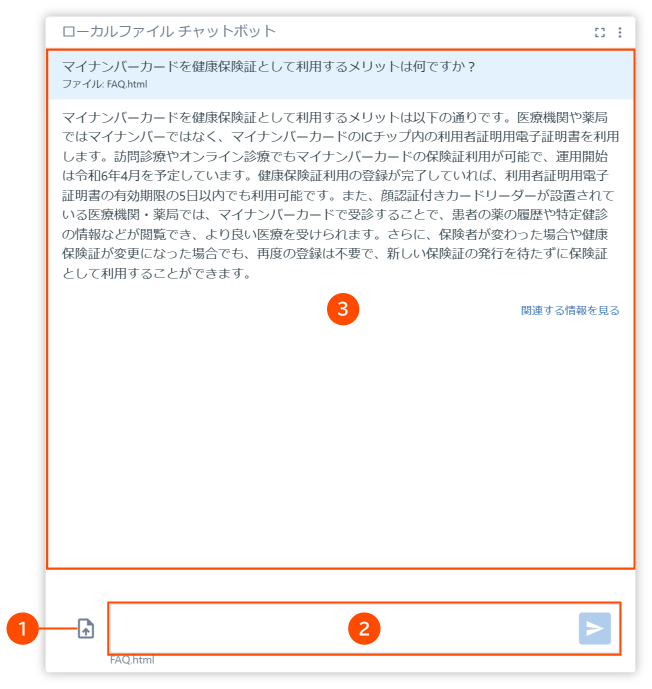Expand the chatbot widget to fullscreen
This screenshot has height=689, width=652.
coord(600,33)
